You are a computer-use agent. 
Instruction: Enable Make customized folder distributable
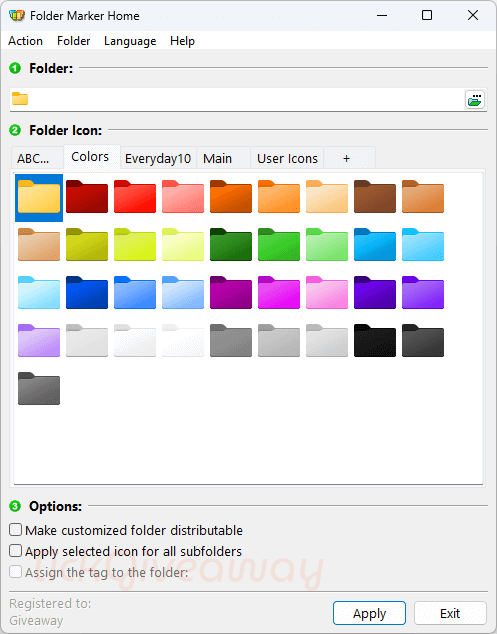(126, 530)
